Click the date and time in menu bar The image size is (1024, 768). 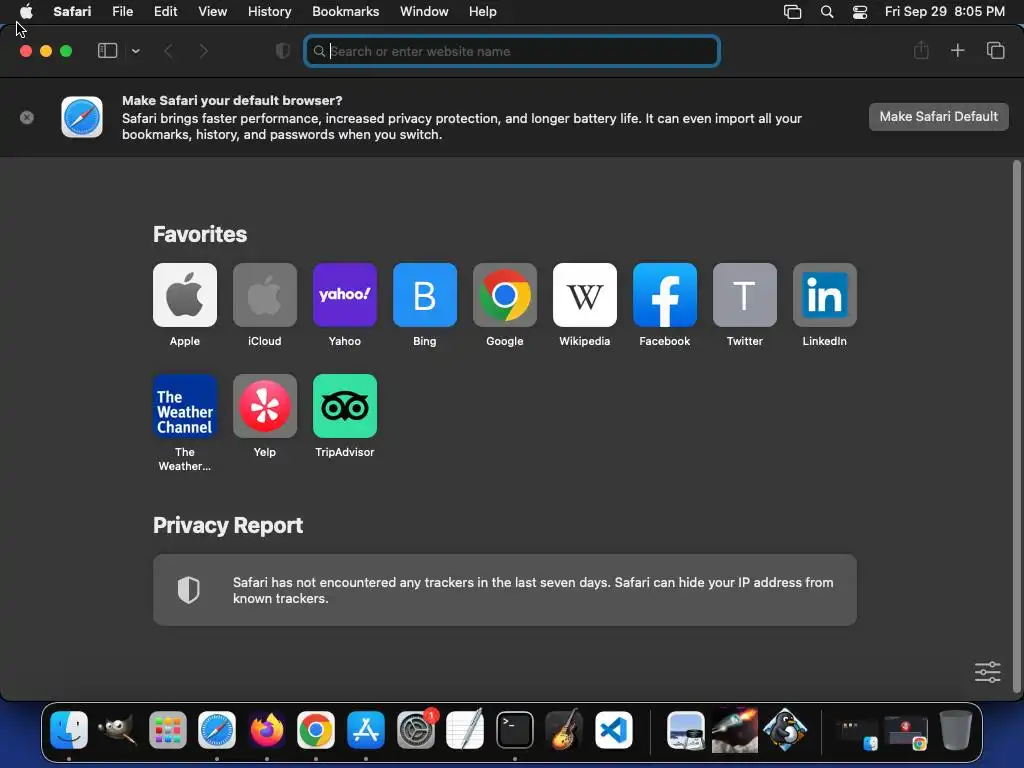[x=944, y=12]
